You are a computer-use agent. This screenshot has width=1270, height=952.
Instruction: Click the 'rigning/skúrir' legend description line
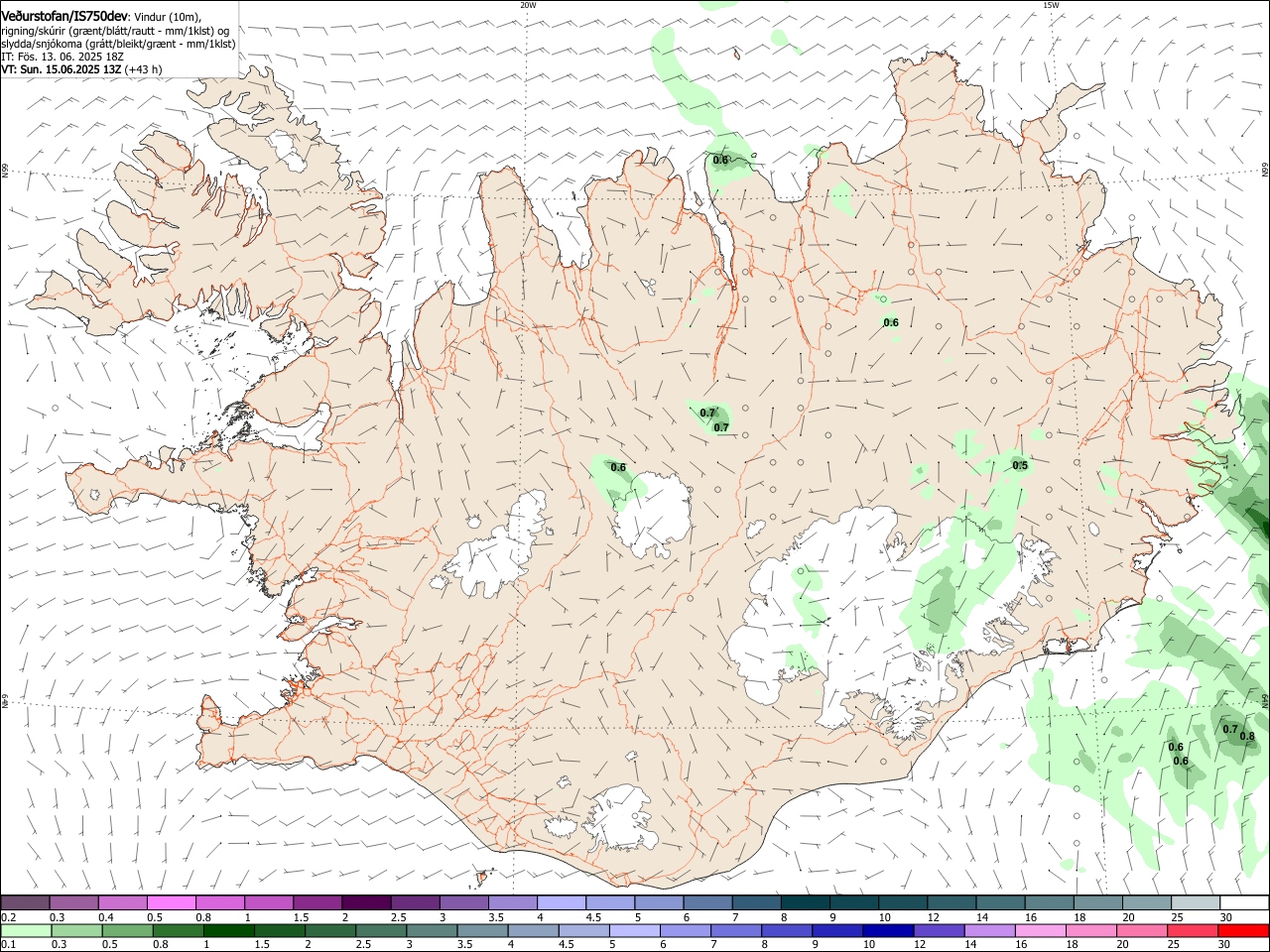tap(115, 31)
